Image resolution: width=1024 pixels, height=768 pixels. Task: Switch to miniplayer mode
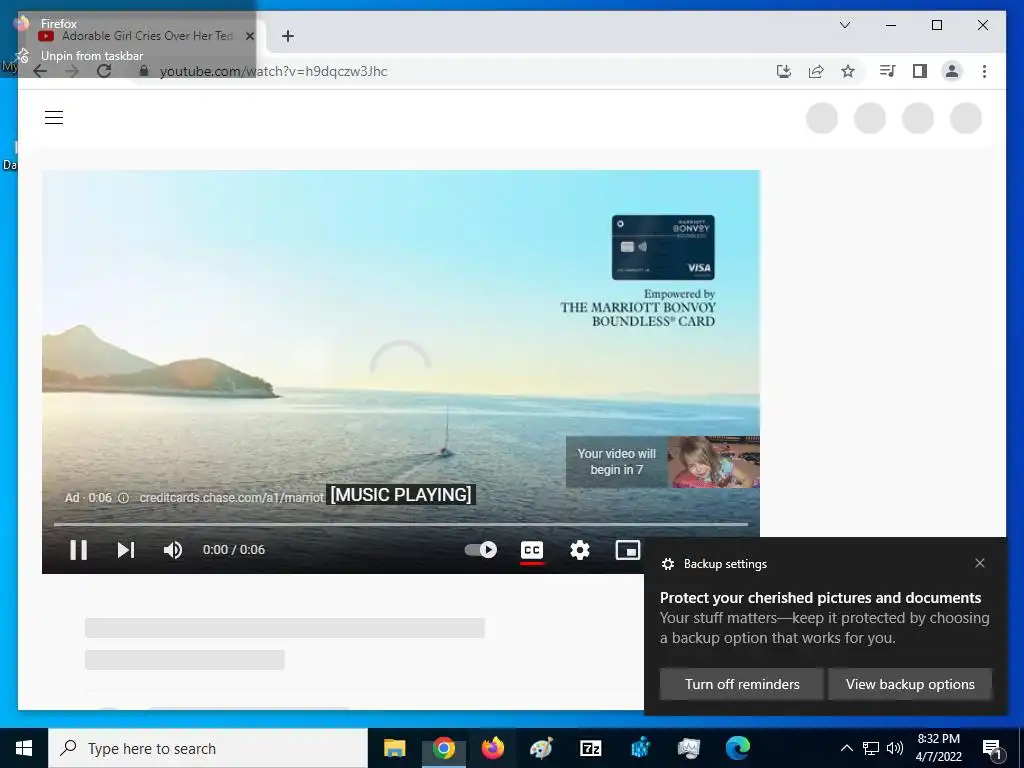628,550
